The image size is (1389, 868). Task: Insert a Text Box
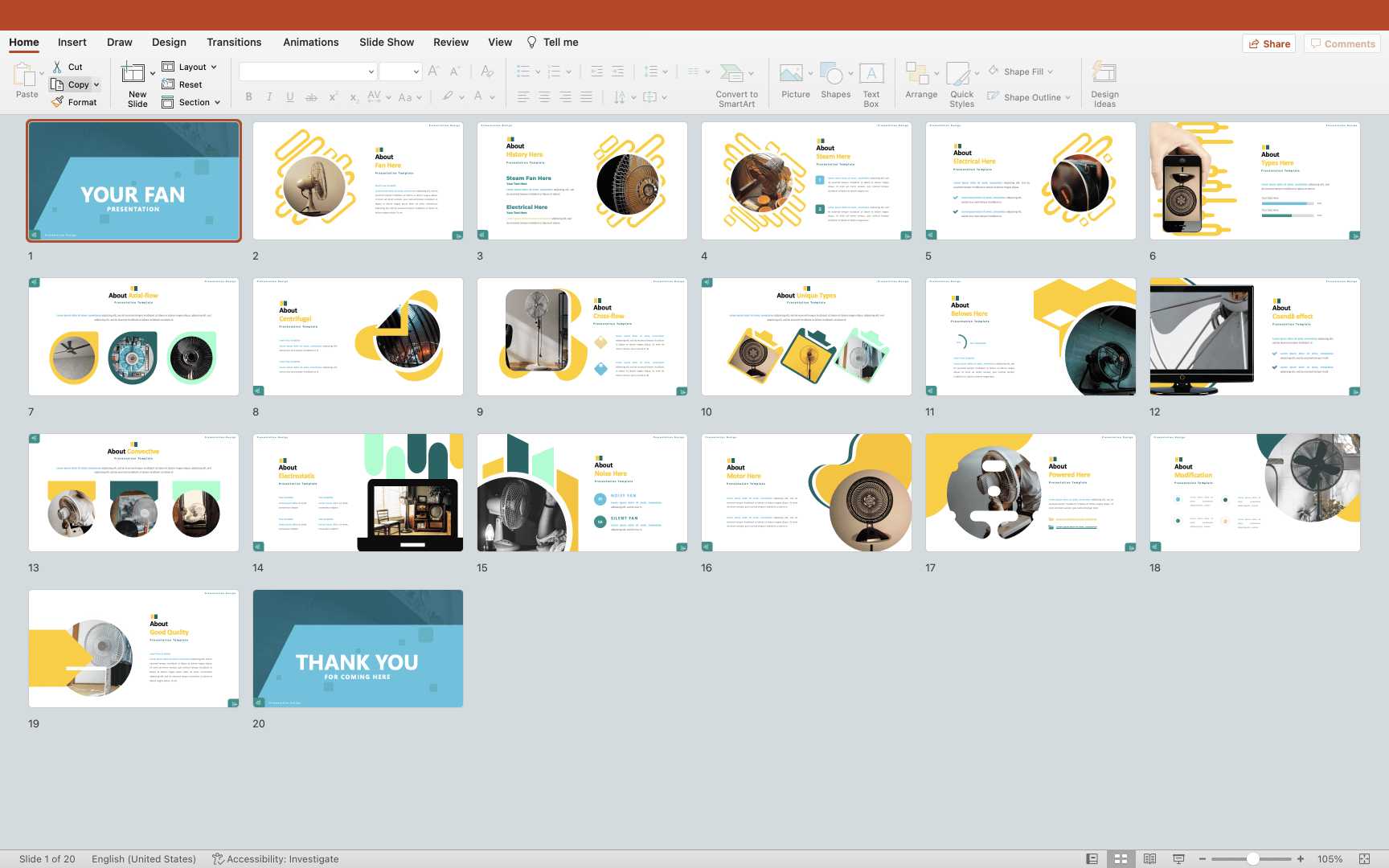click(871, 75)
